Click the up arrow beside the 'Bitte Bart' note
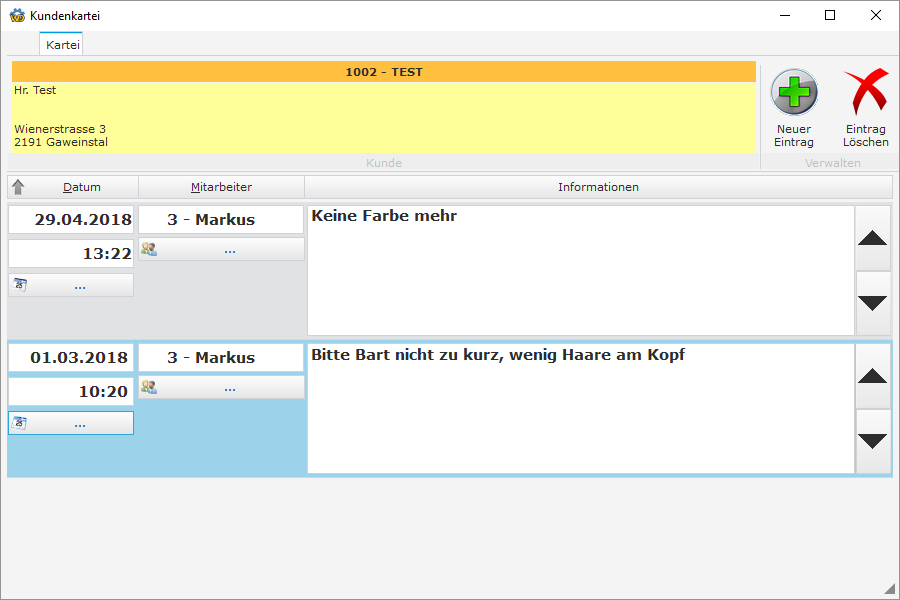900x600 pixels. pyautogui.click(x=872, y=377)
